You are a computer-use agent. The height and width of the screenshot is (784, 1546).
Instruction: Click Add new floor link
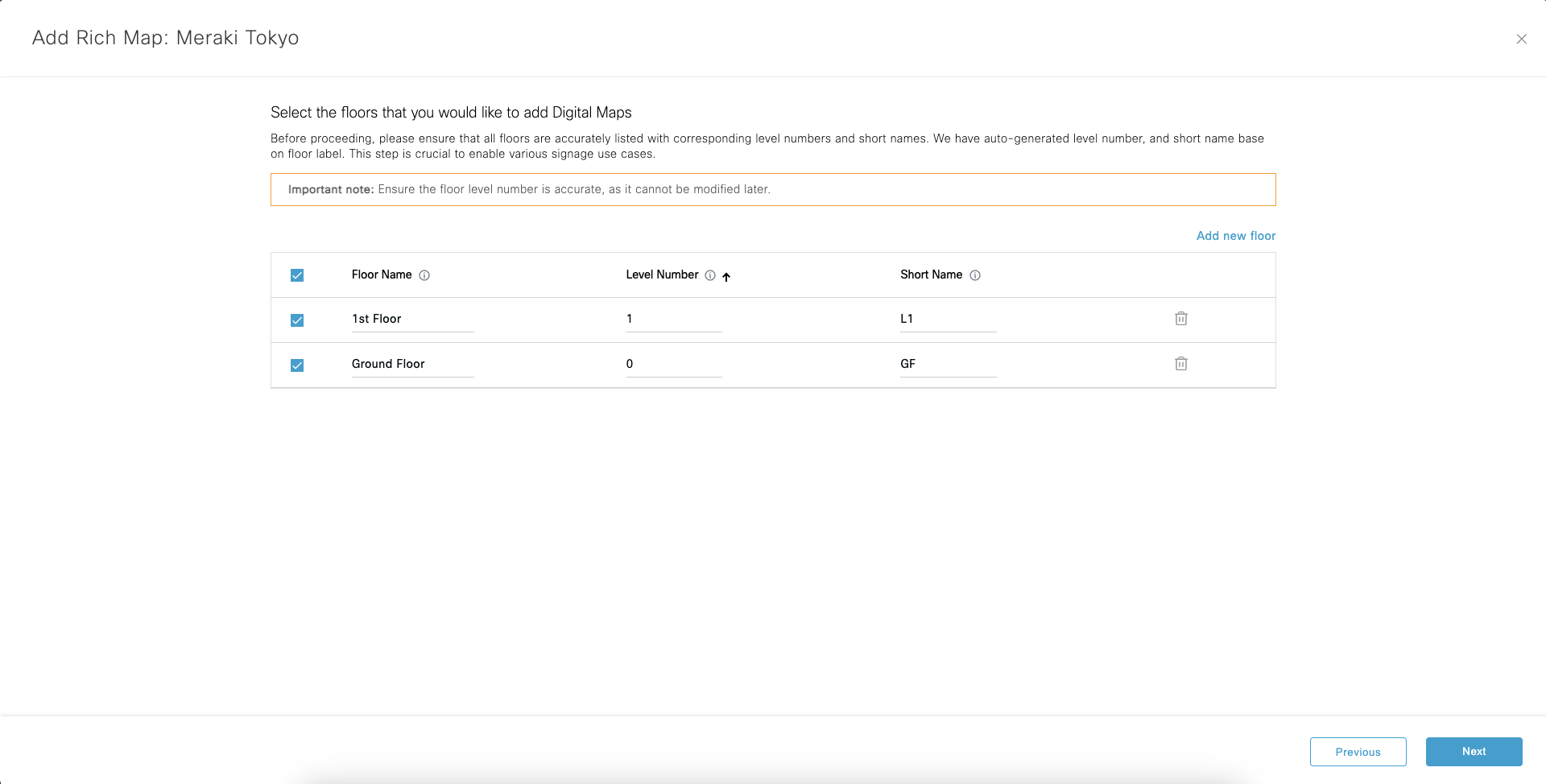(1235, 236)
